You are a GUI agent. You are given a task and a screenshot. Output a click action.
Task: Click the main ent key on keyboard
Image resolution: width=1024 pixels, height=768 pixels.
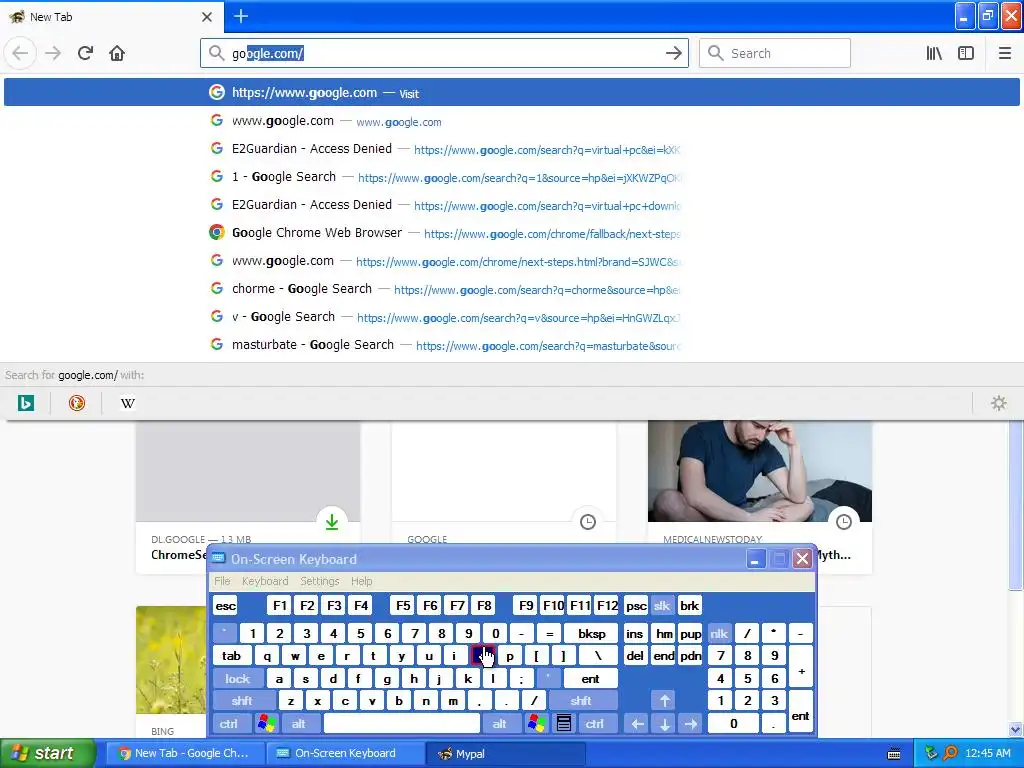[x=590, y=679]
